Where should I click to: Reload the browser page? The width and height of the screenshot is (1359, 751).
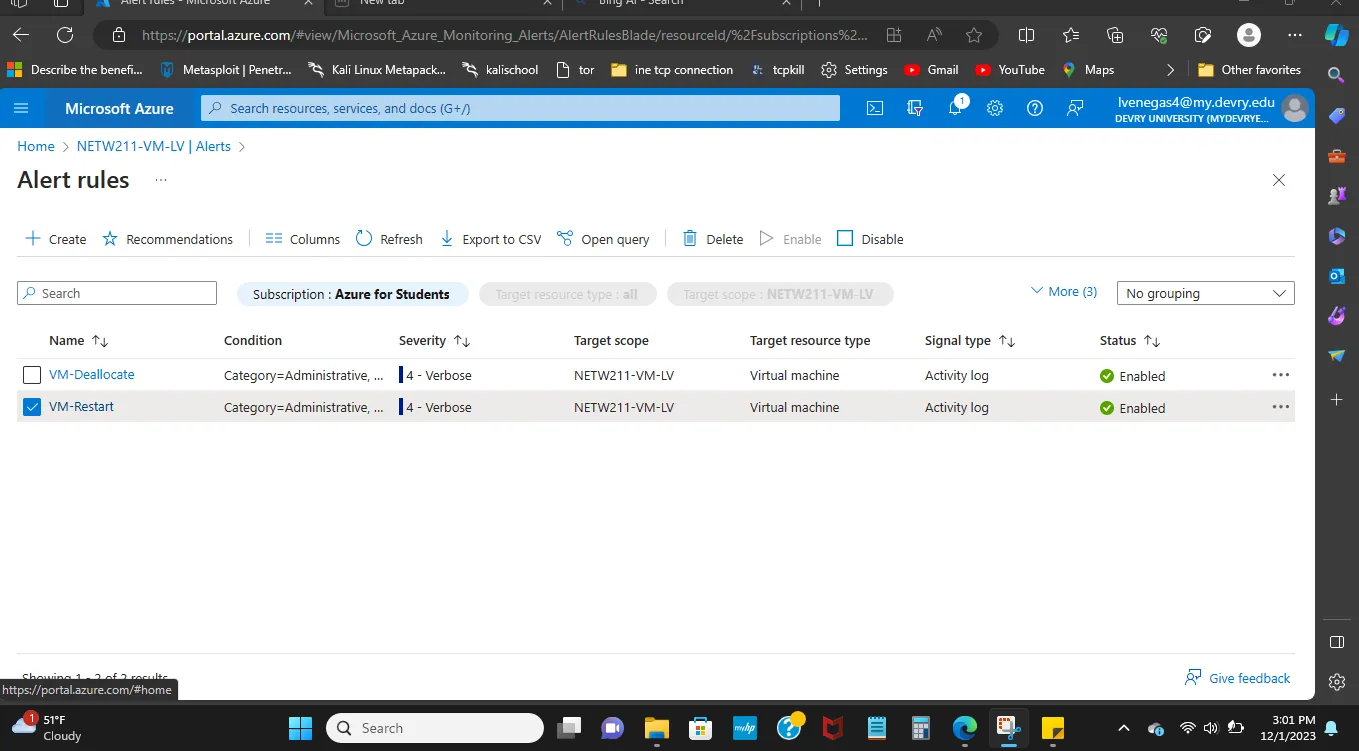point(65,35)
